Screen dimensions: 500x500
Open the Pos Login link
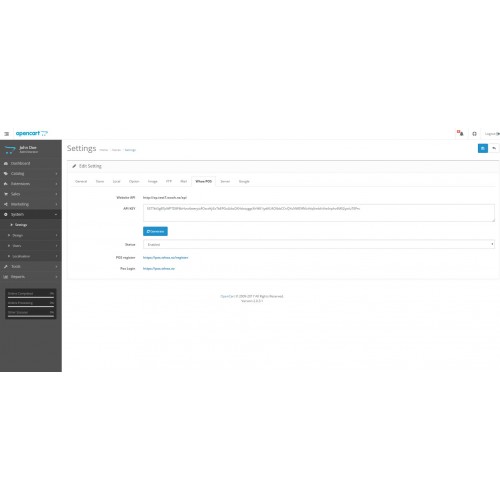coord(159,269)
